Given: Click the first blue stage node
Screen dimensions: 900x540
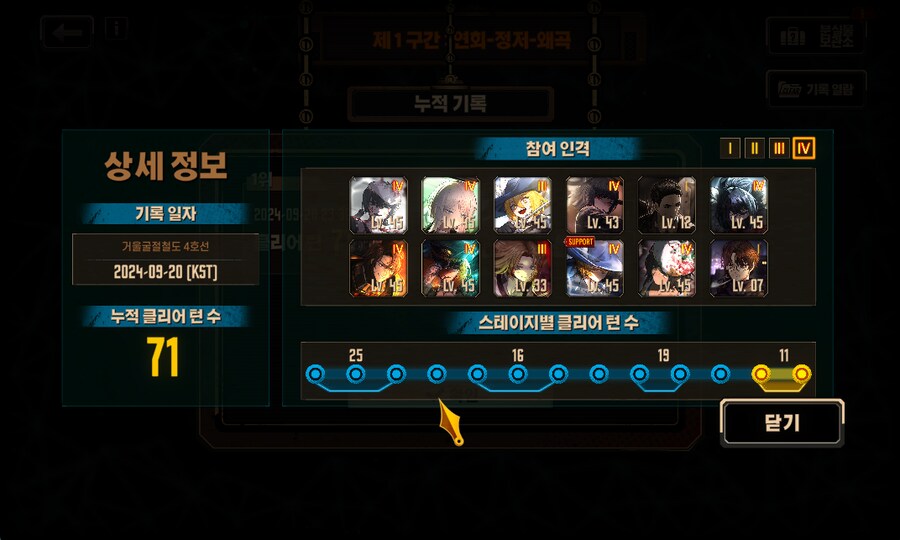Looking at the screenshot, I should [315, 374].
